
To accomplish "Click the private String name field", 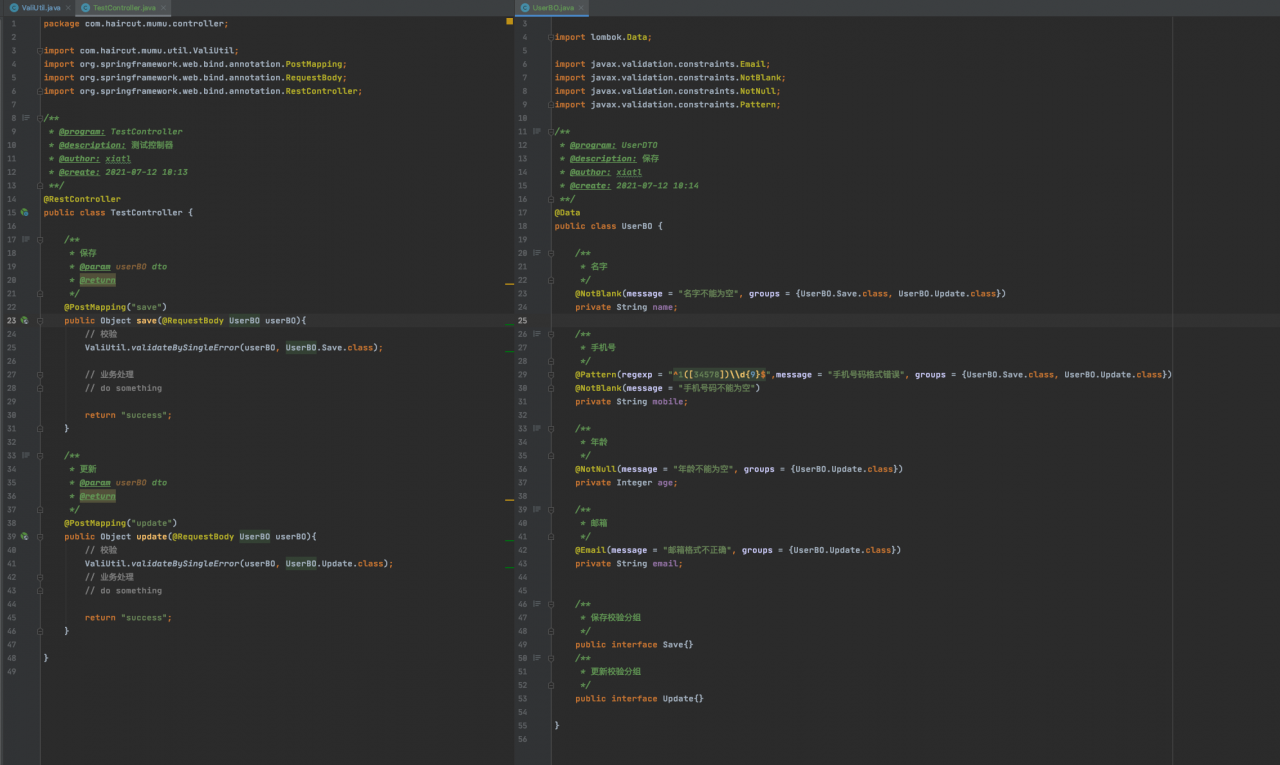I will click(626, 307).
